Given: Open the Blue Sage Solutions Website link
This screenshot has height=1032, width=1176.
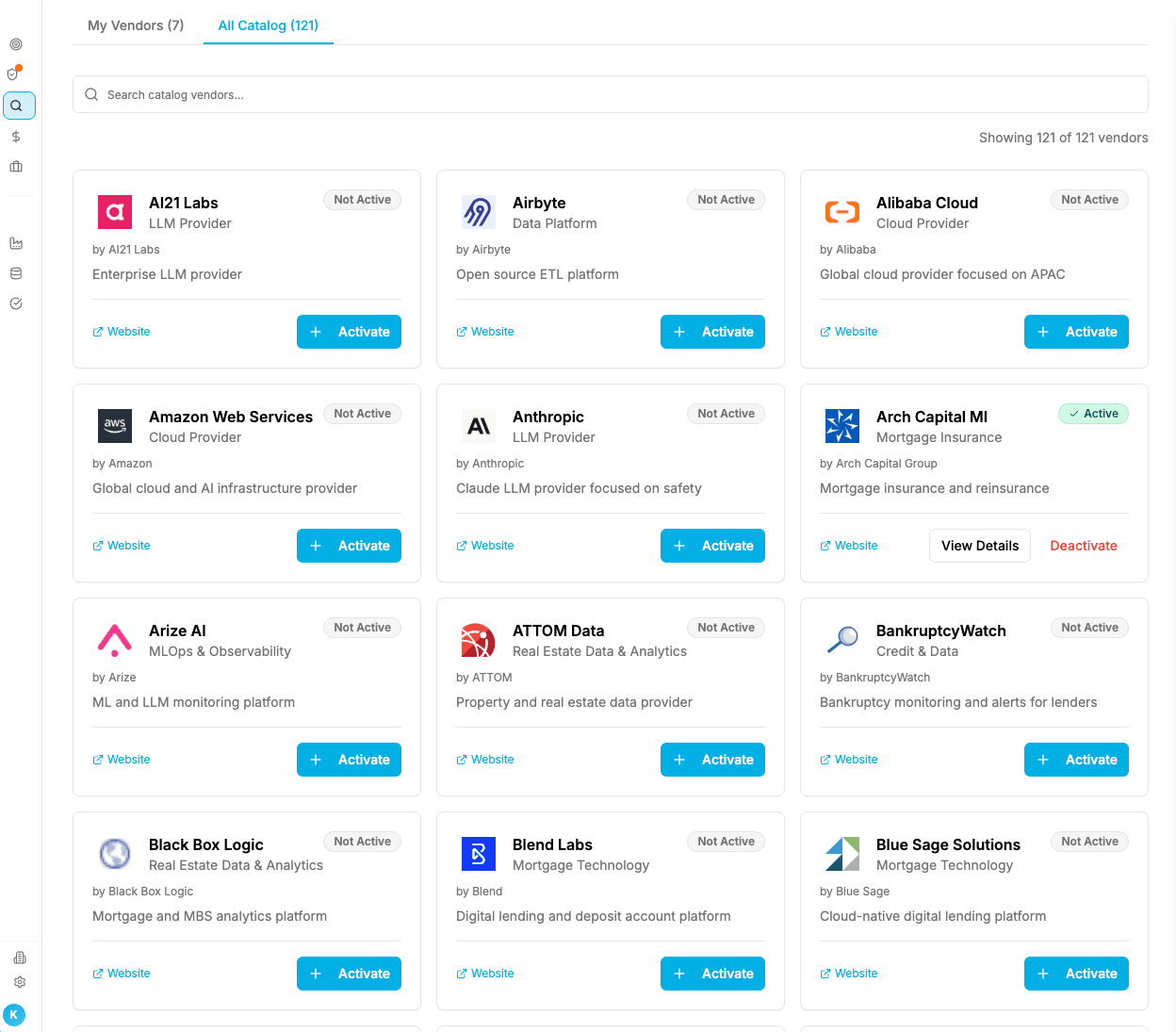Looking at the screenshot, I should (x=849, y=974).
